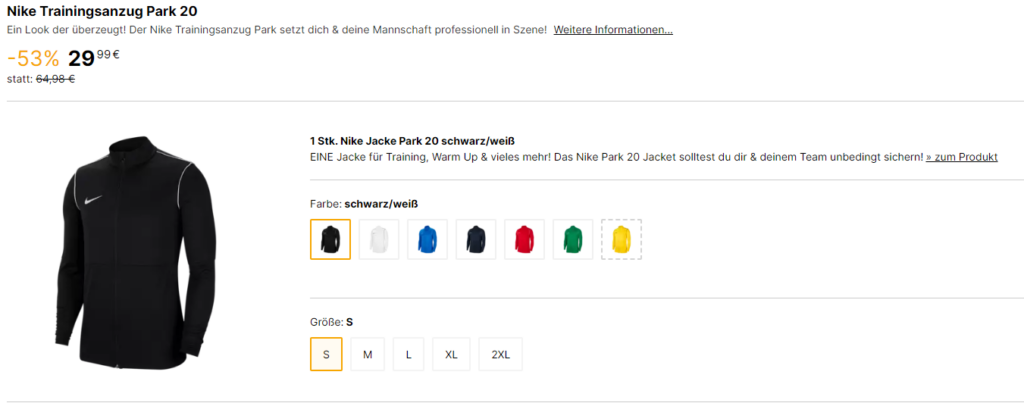1024x403 pixels.
Task: Select the dark navy jacket swatch
Action: [476, 239]
